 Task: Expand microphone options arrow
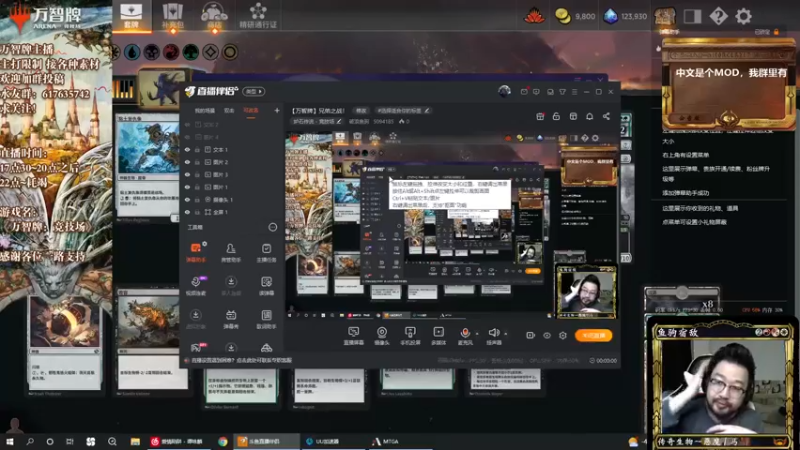coord(477,334)
